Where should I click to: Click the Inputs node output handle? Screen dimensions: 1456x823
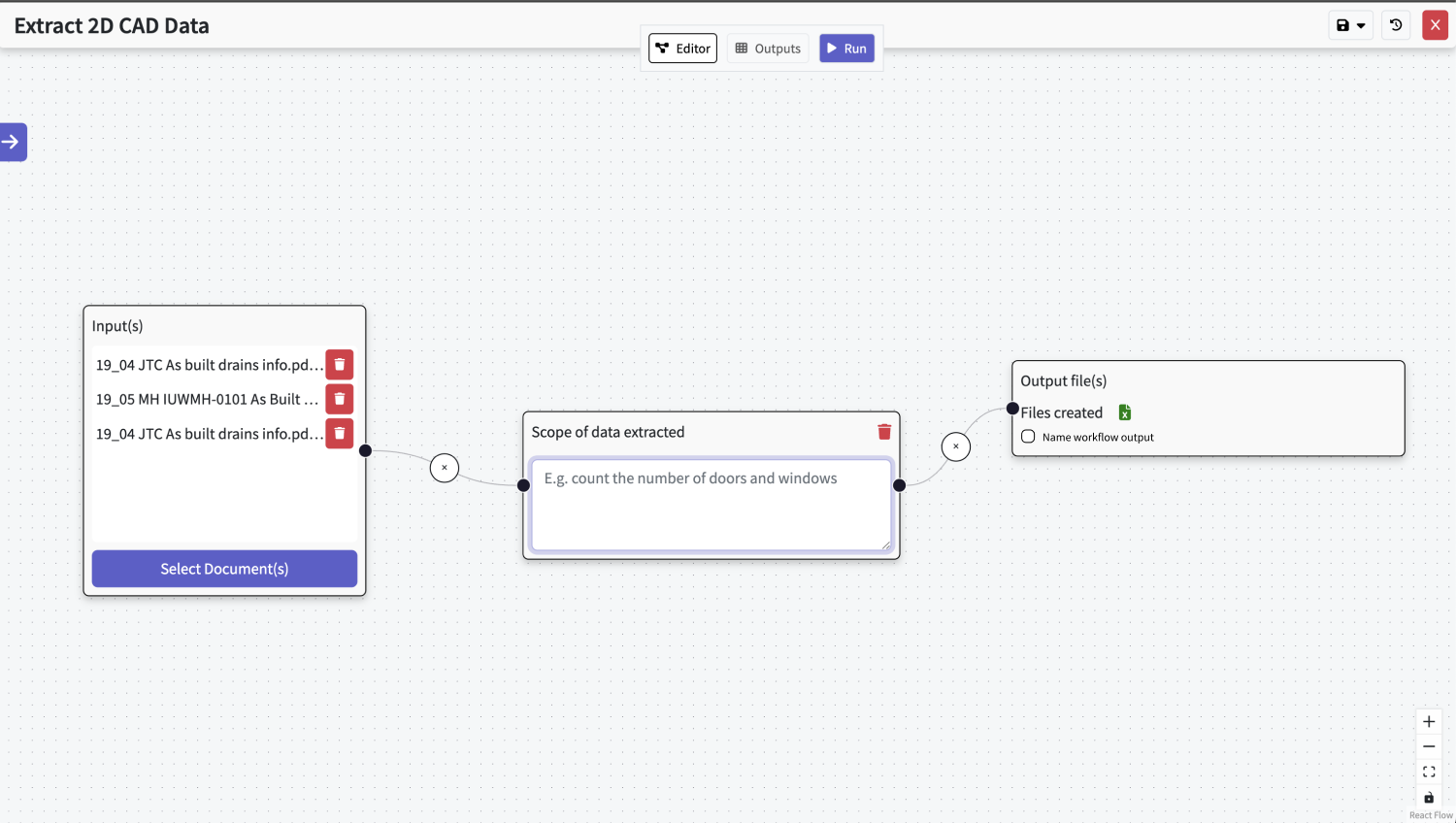point(366,450)
